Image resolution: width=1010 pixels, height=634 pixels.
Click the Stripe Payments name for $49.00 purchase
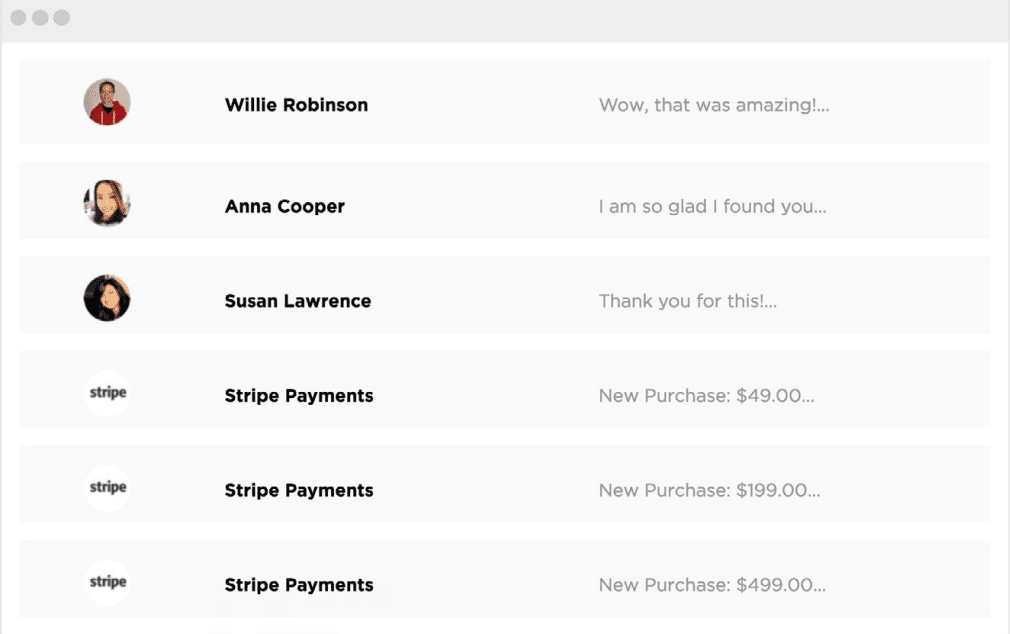pos(298,396)
